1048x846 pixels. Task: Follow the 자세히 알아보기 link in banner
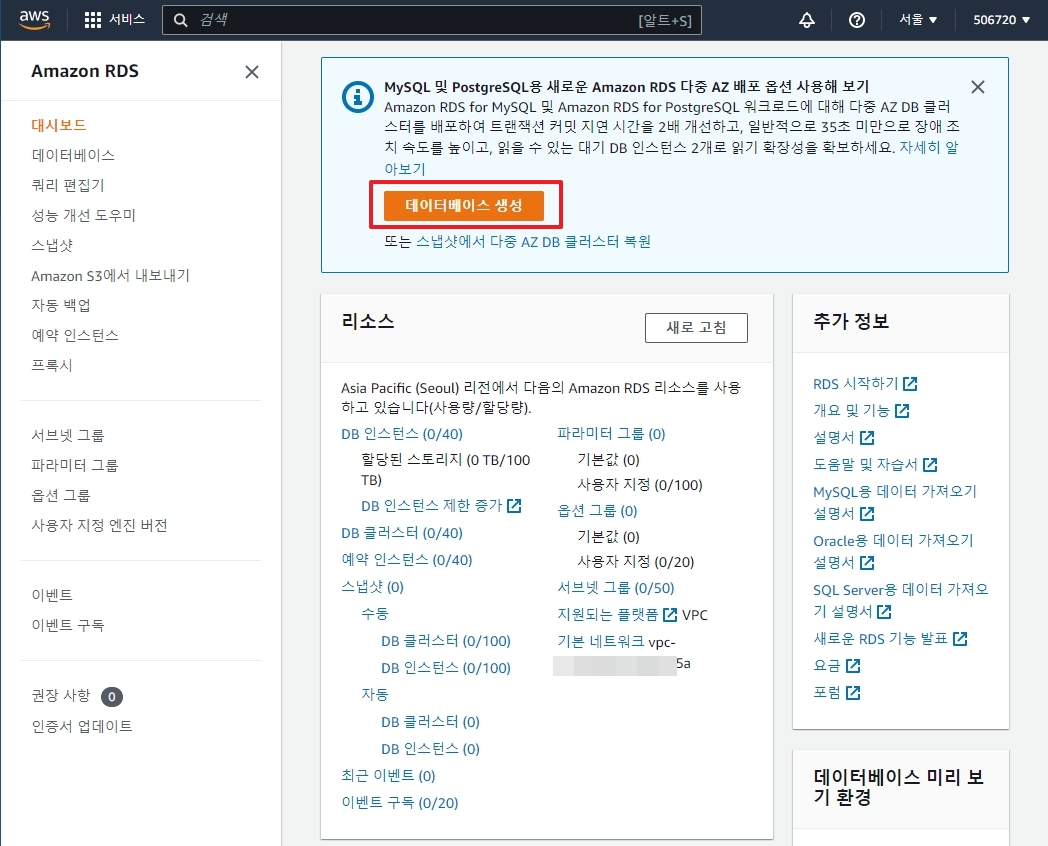[928, 147]
